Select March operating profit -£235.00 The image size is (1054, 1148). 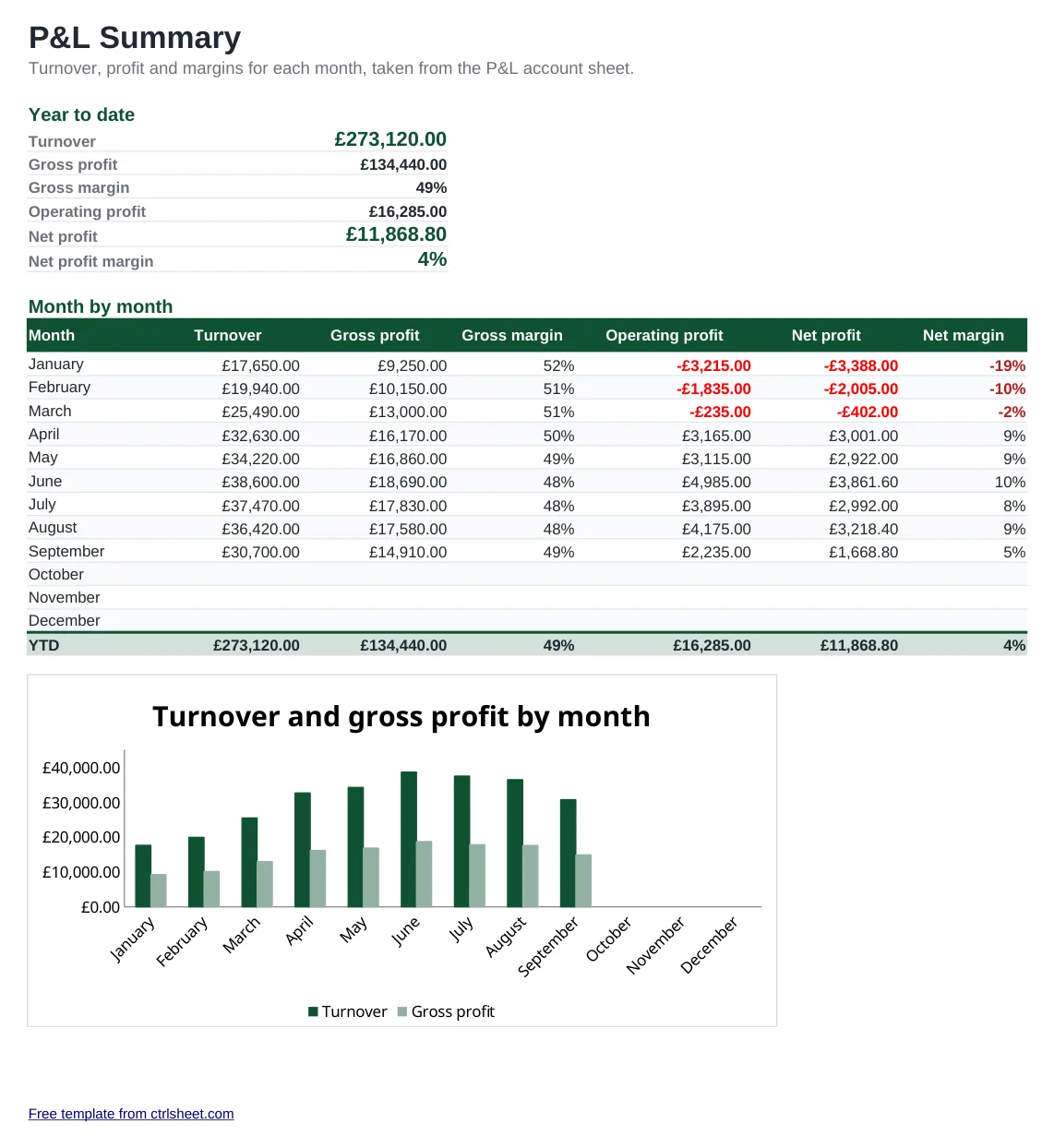click(720, 412)
